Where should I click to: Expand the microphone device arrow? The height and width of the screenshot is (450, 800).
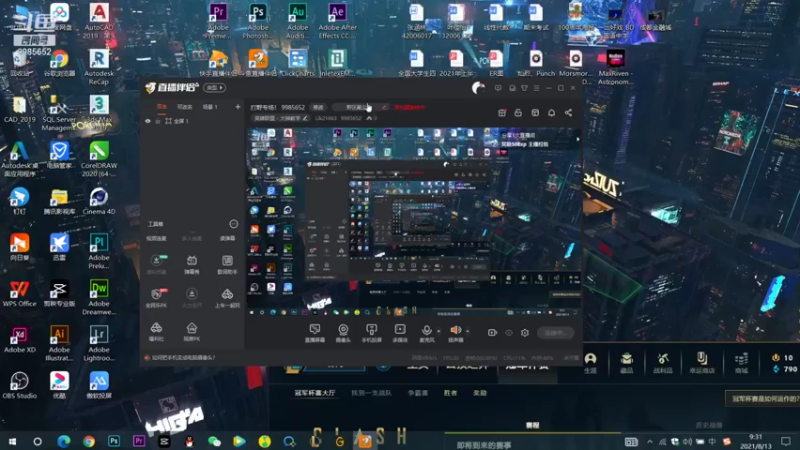(x=438, y=331)
